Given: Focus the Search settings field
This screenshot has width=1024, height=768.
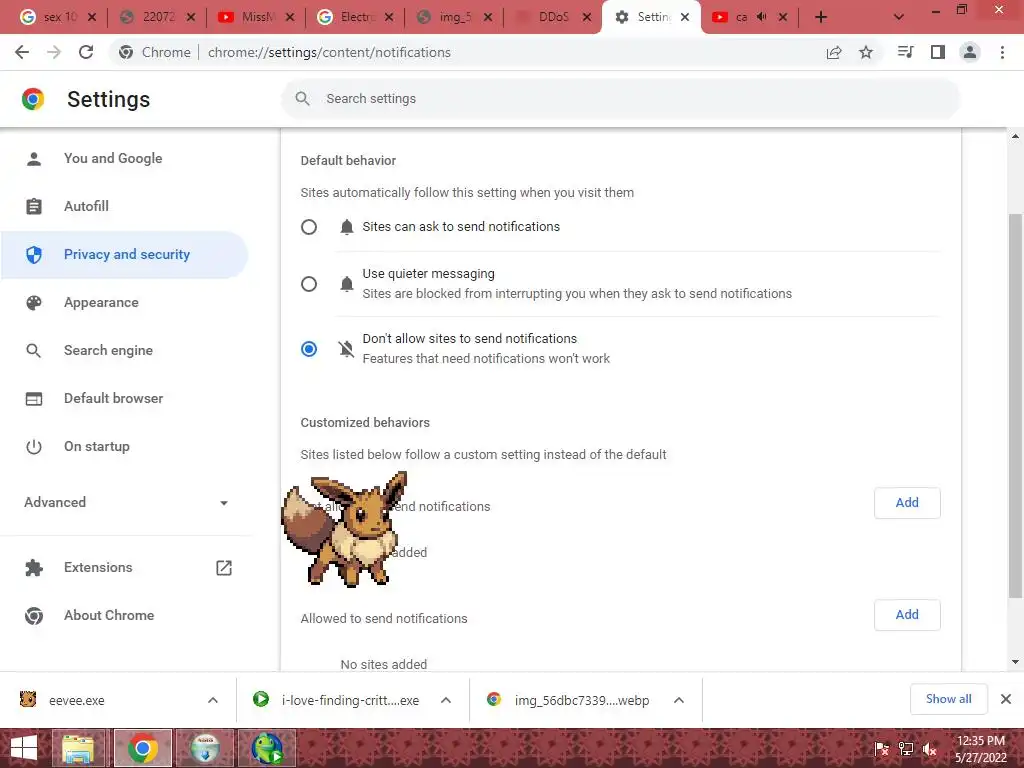Looking at the screenshot, I should 620,99.
